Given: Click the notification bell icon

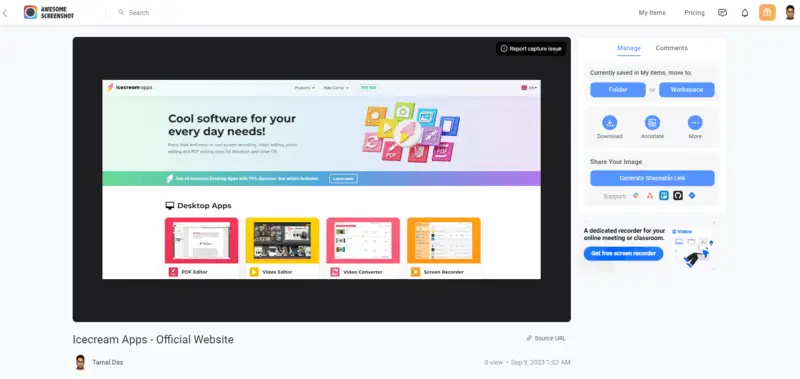Looking at the screenshot, I should [x=744, y=13].
